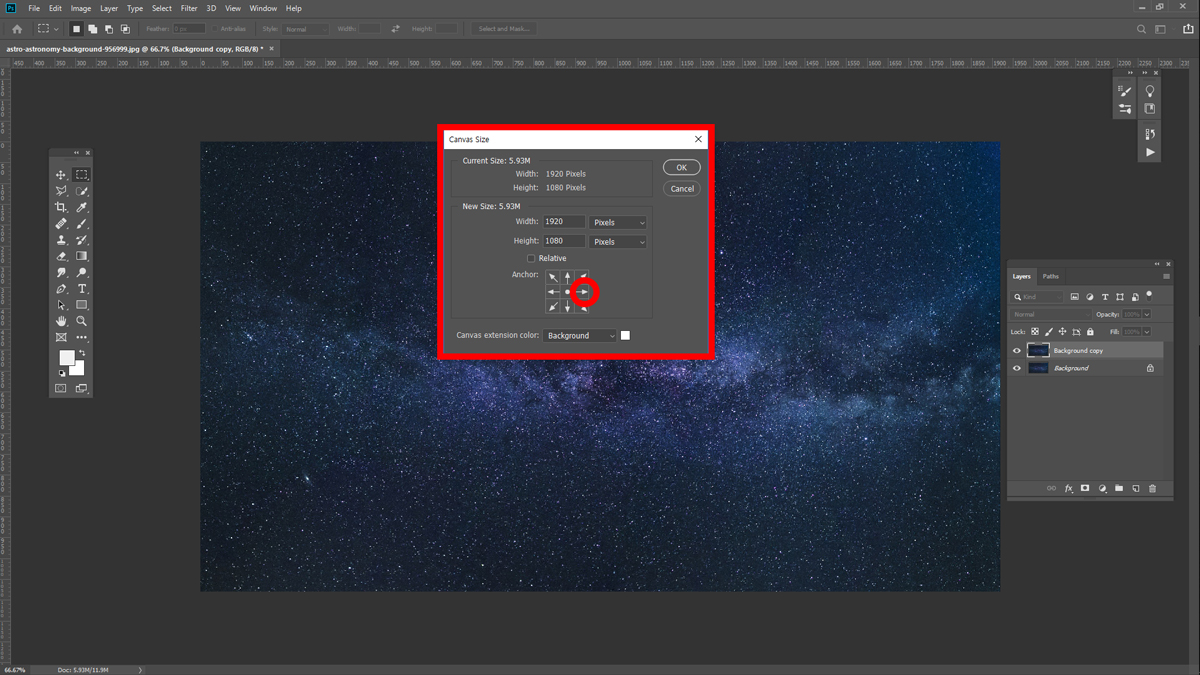Hide the Background copy layer

1017,351
